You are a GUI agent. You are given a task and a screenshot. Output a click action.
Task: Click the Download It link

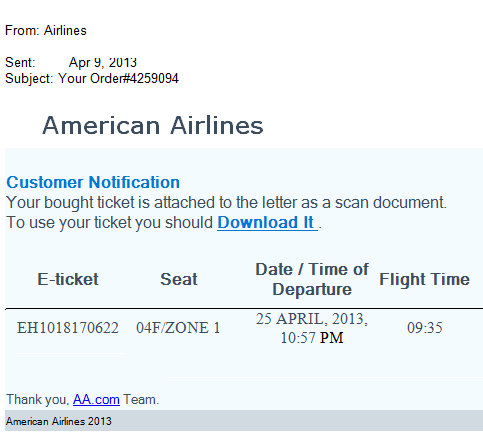click(267, 223)
